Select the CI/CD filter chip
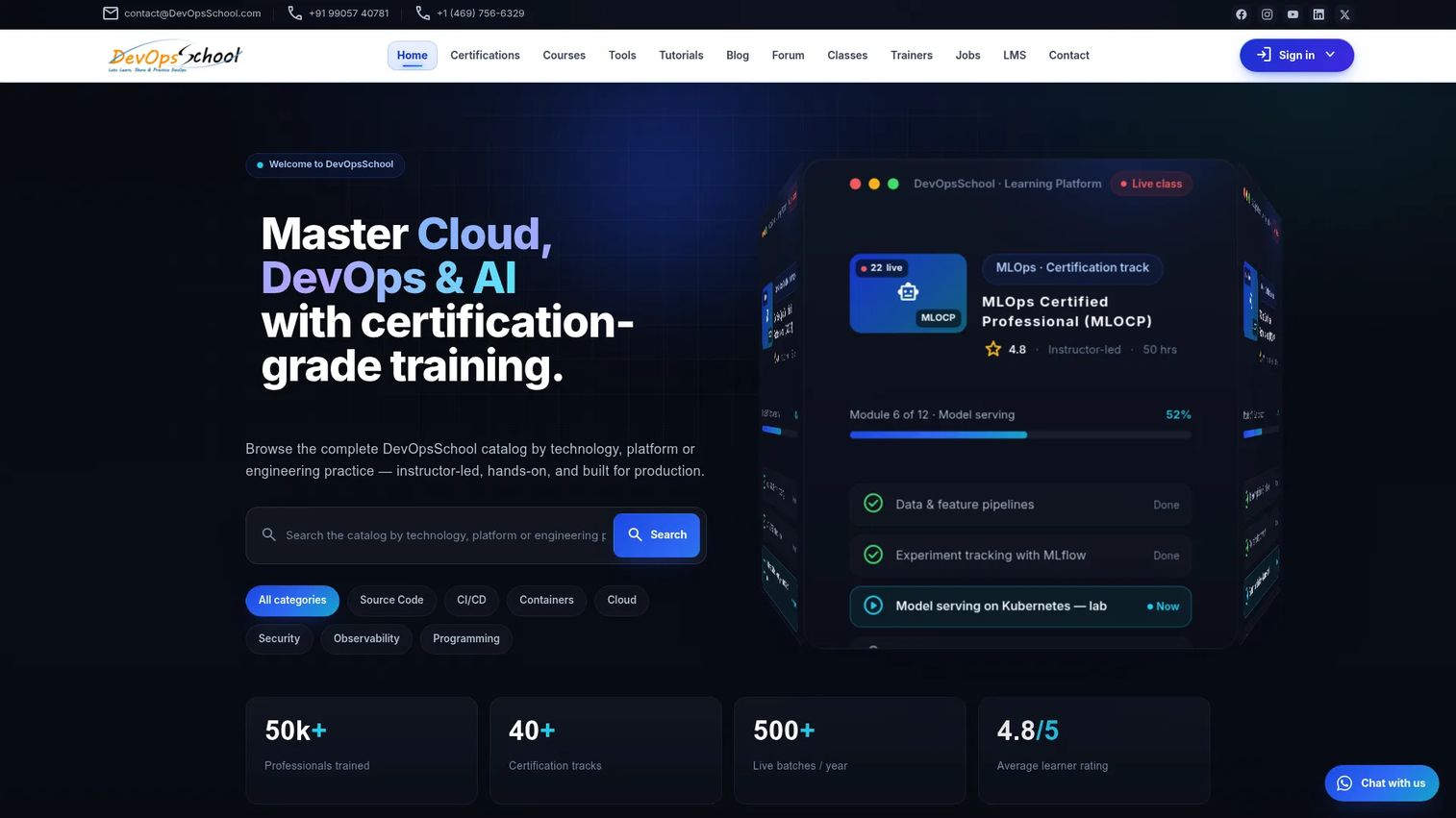 click(471, 600)
